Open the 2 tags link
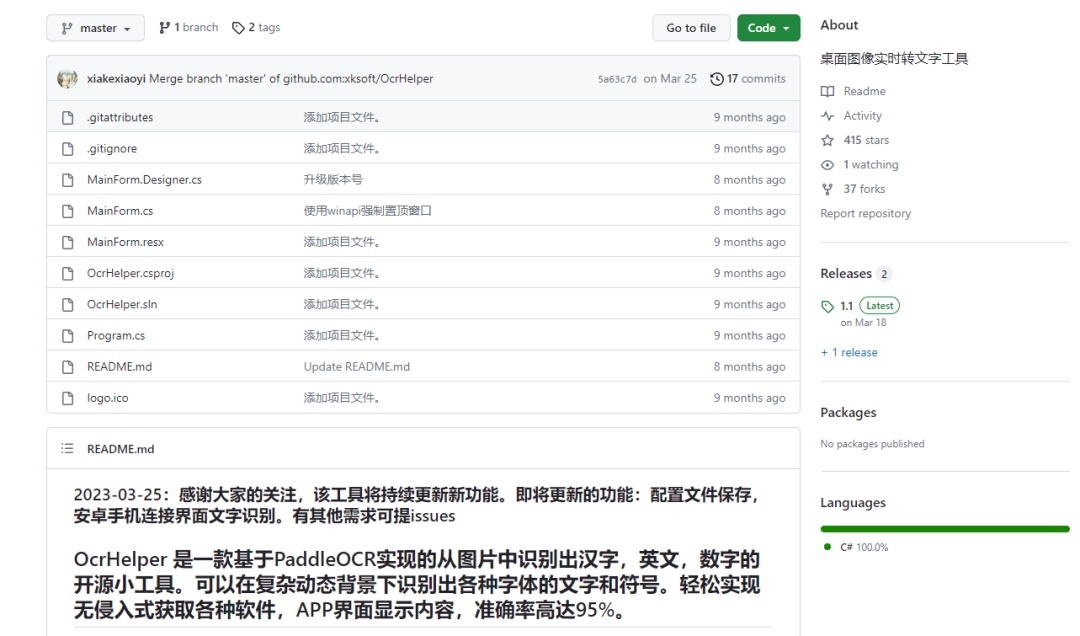Viewport: 1080px width, 636px height. click(x=256, y=28)
